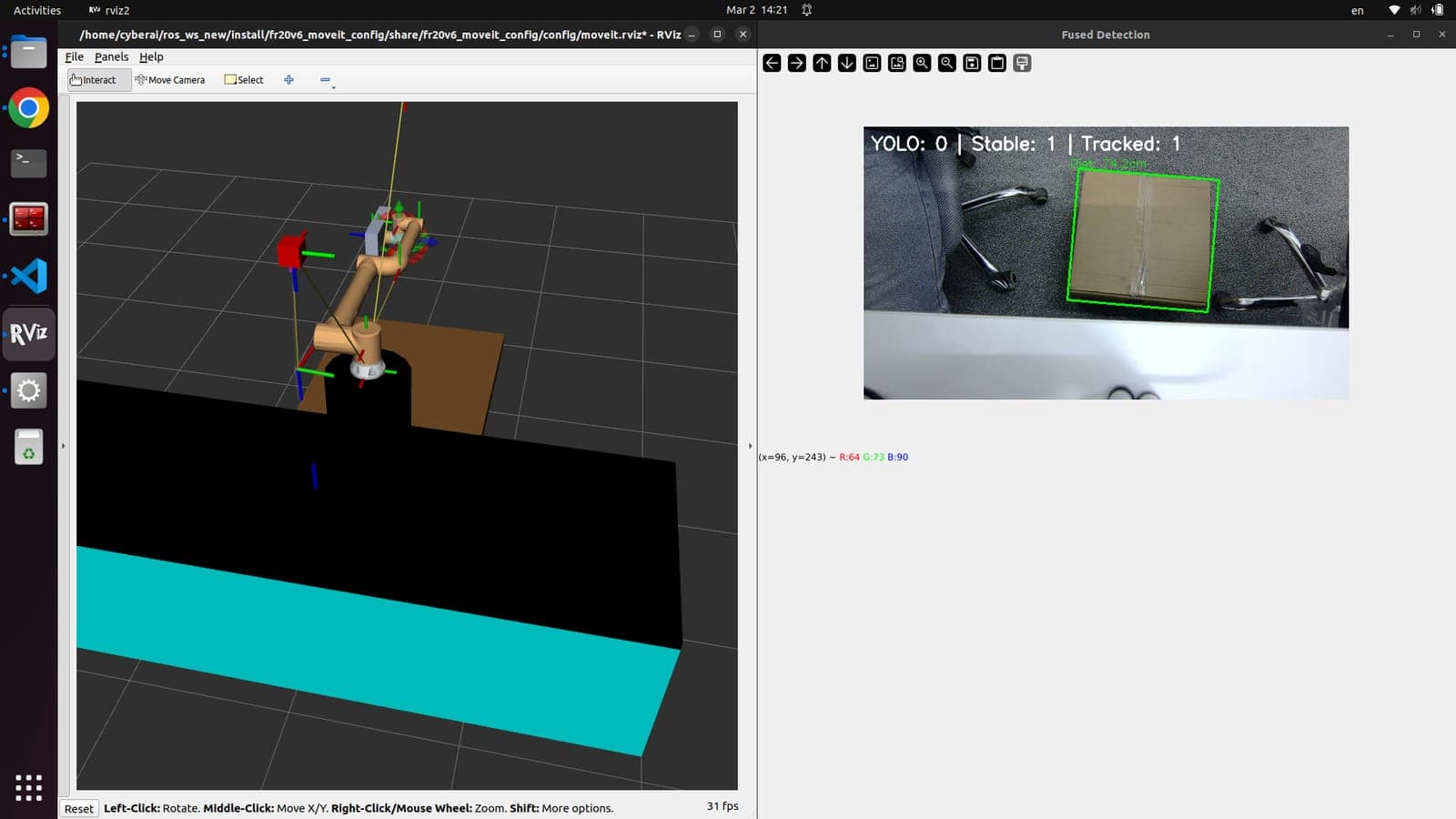This screenshot has height=819, width=1456.
Task: Open Terminal from the dock
Action: [x=28, y=164]
